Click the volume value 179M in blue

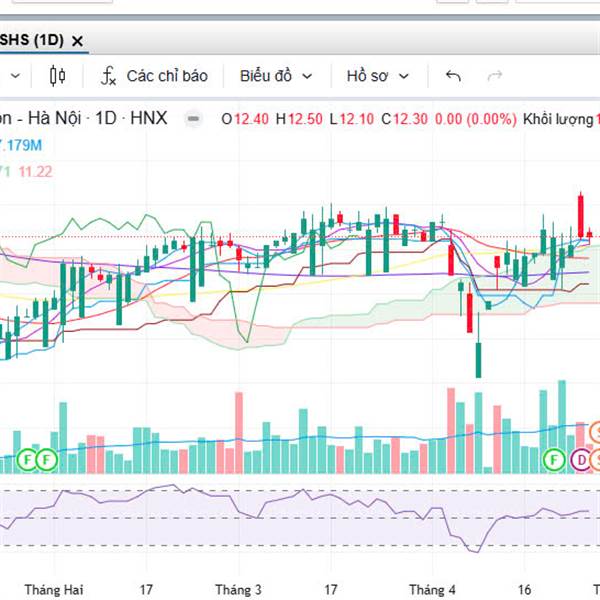pyautogui.click(x=21, y=145)
